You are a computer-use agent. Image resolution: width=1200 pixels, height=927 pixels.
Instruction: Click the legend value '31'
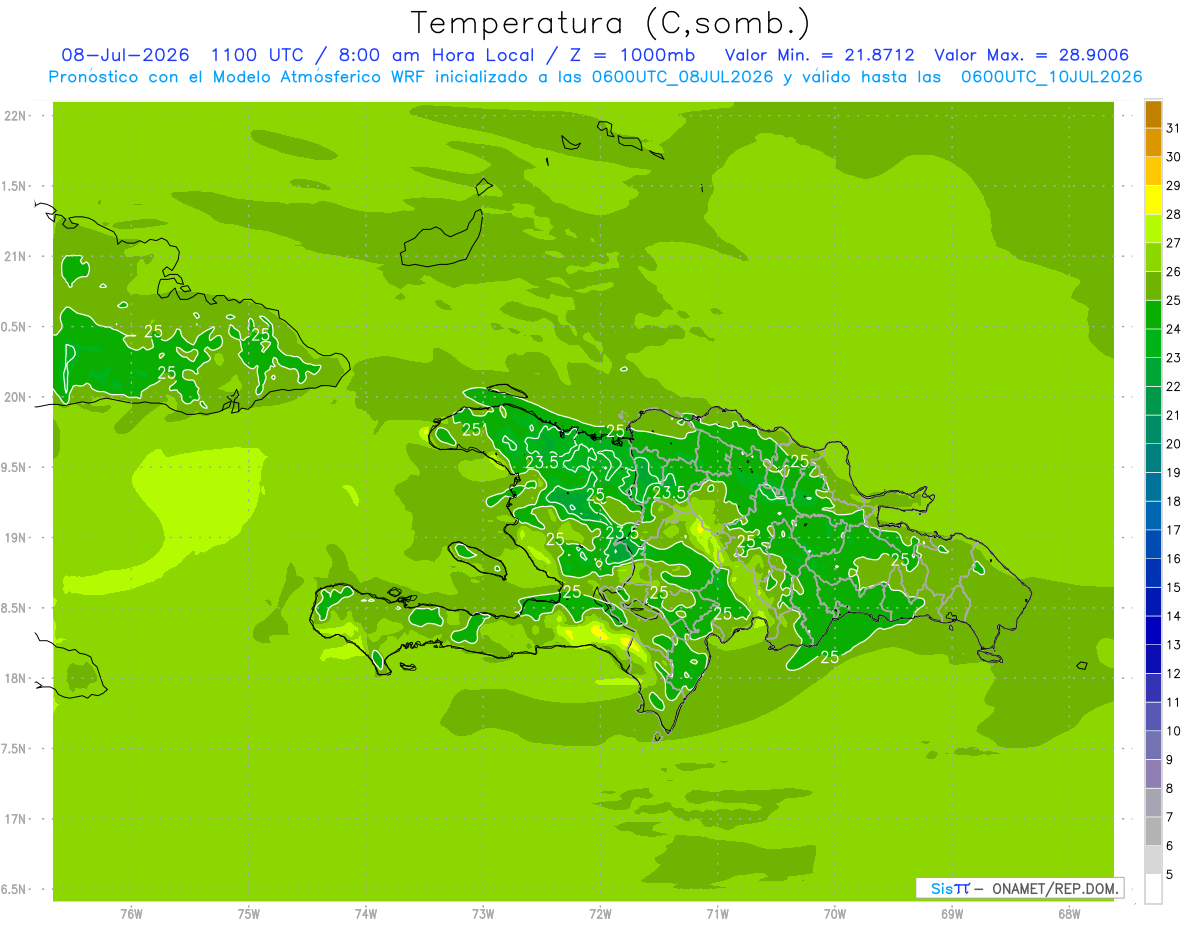click(1173, 128)
